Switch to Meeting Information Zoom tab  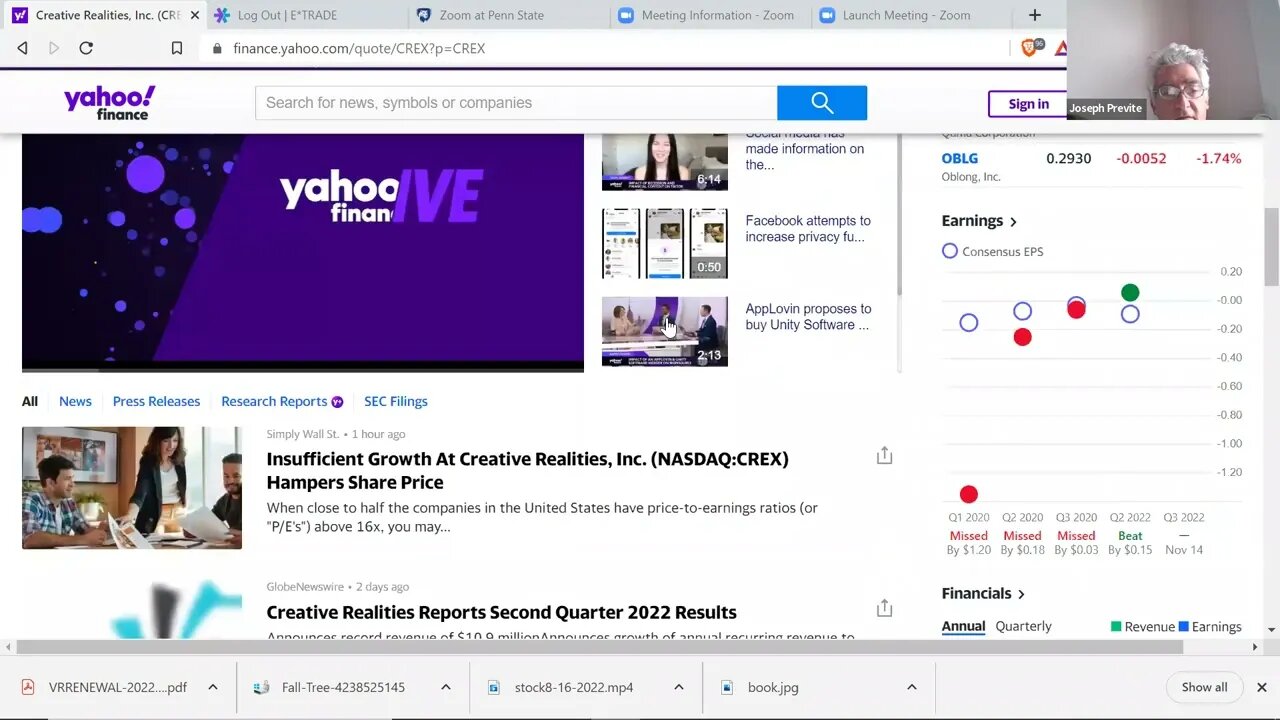point(717,15)
